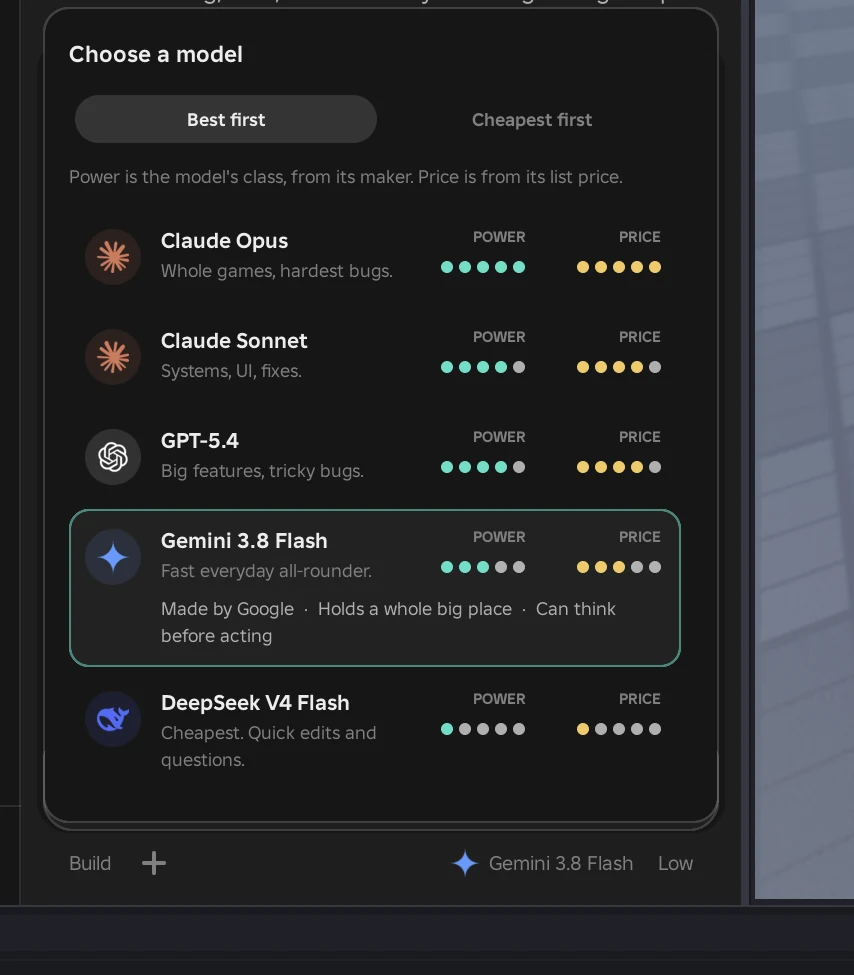Click 'Whole games, hardest bugs.' description
Image resolution: width=854 pixels, height=975 pixels.
point(277,271)
